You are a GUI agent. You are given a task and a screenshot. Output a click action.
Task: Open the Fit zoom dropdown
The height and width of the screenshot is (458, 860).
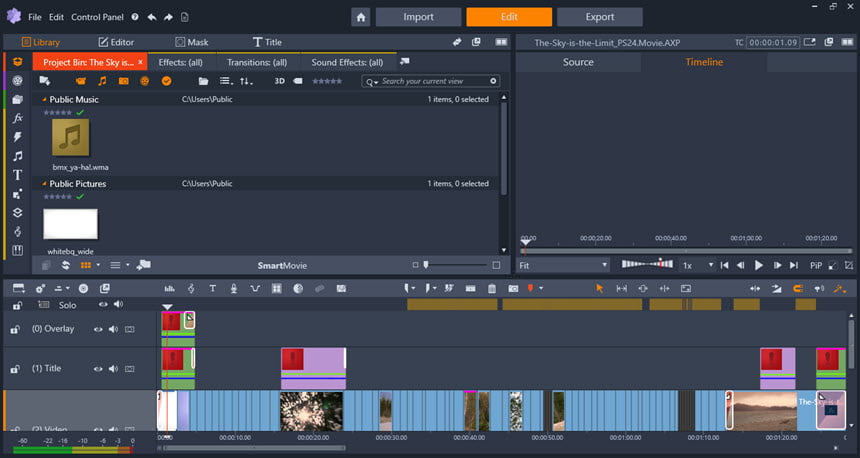(x=563, y=265)
